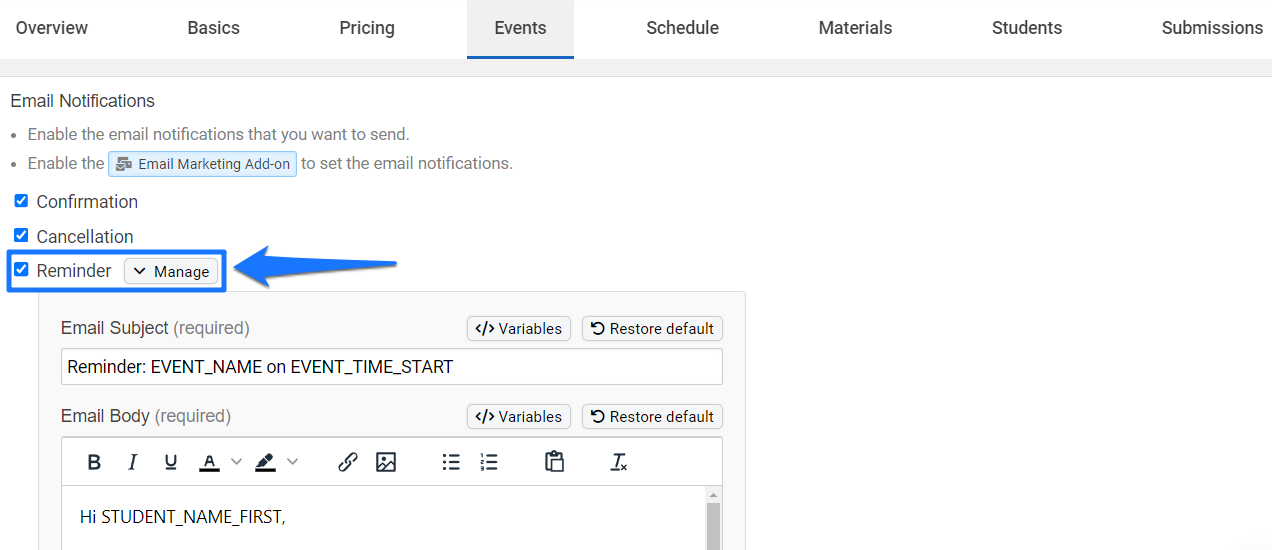Uncheck the Confirmation checkbox
The width and height of the screenshot is (1272, 550).
(21, 201)
